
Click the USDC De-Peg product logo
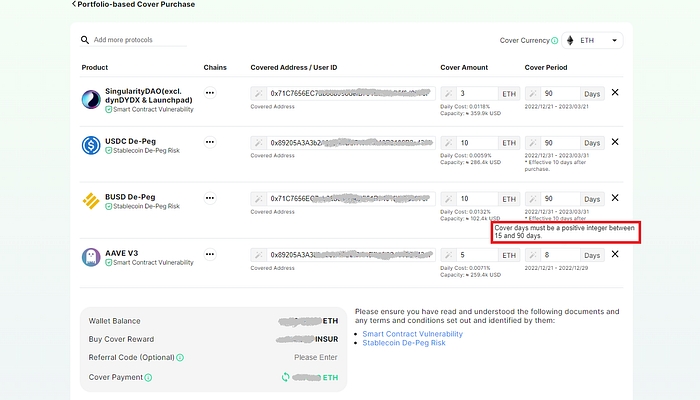tap(91, 145)
